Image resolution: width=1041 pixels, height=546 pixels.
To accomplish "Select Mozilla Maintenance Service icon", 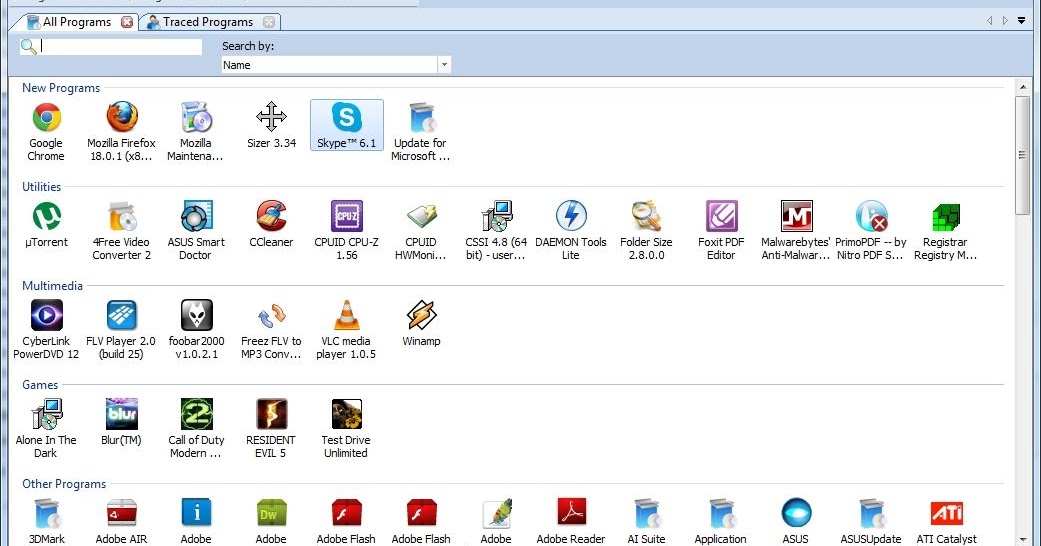I will click(197, 118).
